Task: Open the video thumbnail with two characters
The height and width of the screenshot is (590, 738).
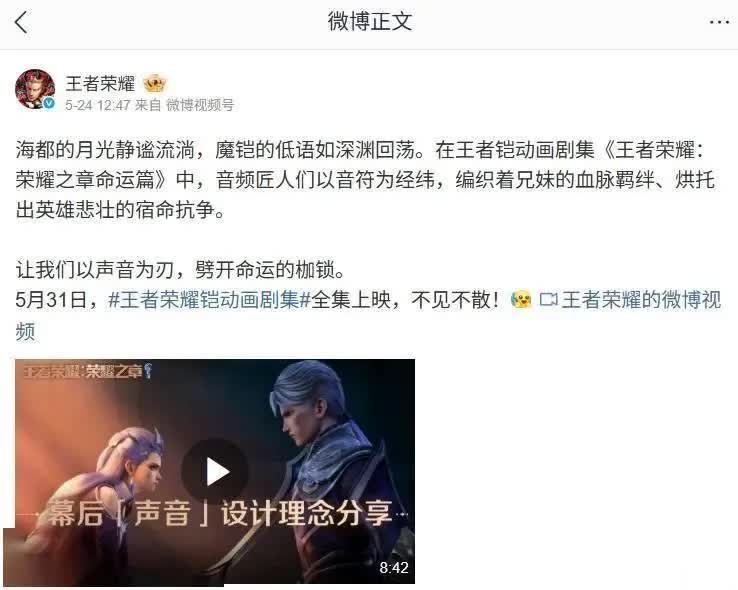Action: point(215,471)
